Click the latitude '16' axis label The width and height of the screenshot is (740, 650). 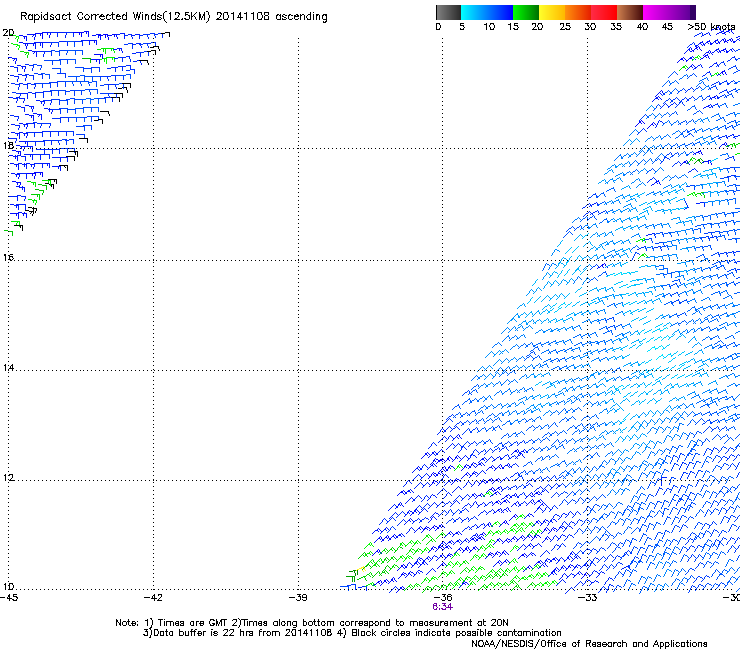[8, 258]
